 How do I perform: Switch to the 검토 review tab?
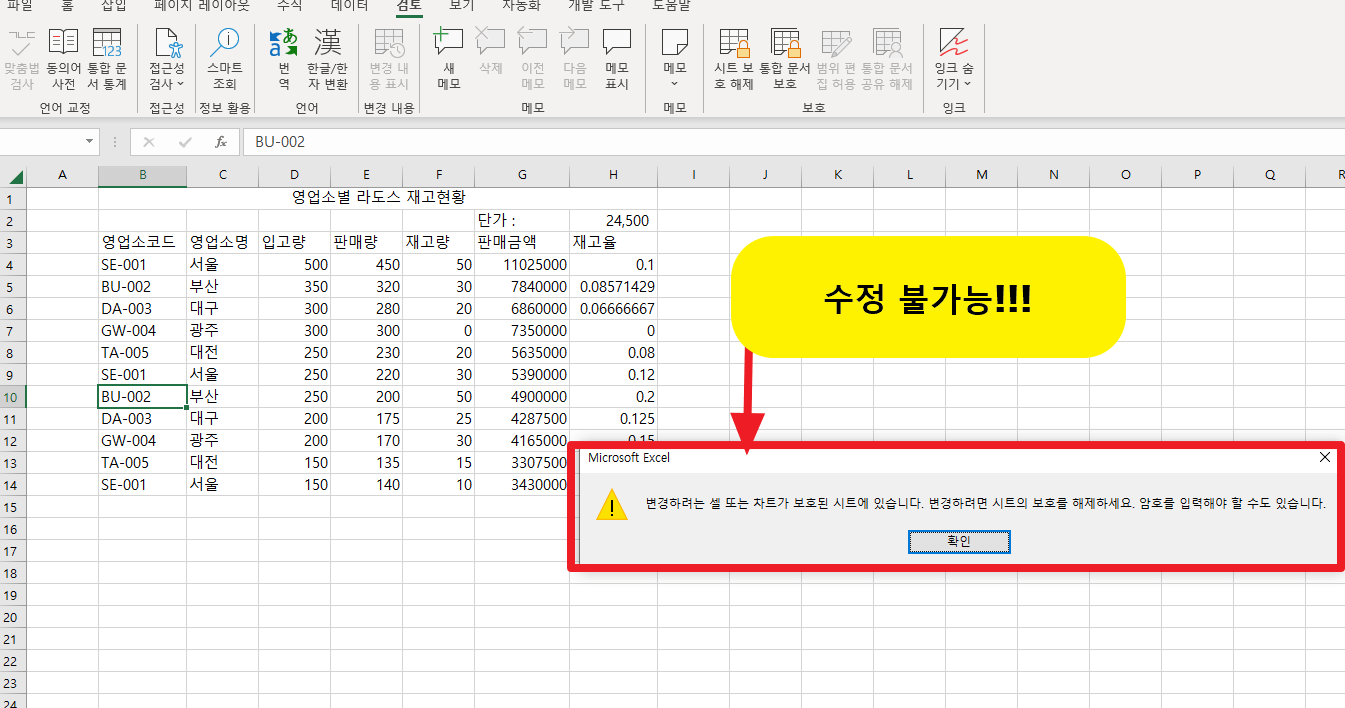point(409,6)
